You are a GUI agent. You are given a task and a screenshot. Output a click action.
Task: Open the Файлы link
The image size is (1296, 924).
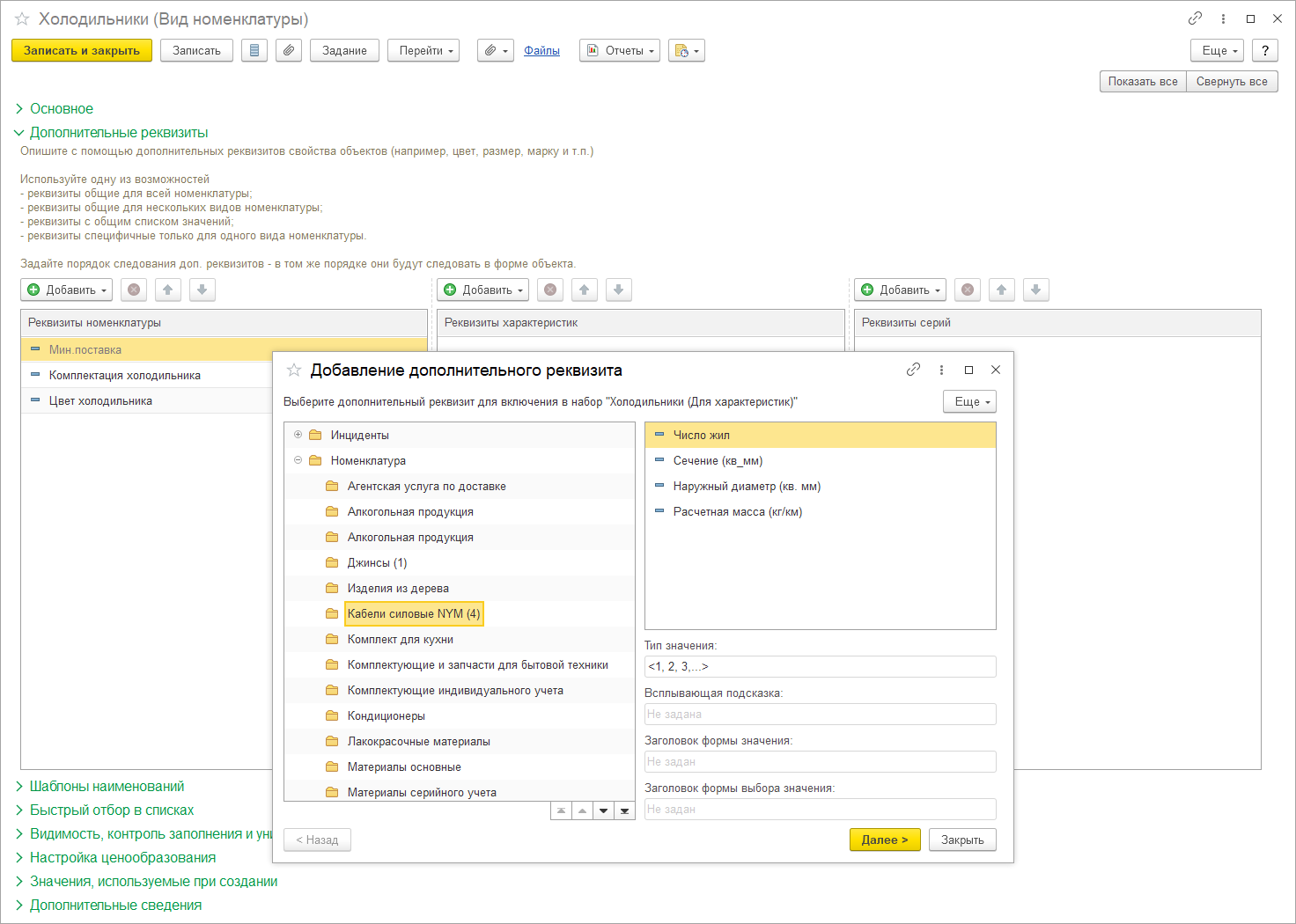pyautogui.click(x=541, y=51)
